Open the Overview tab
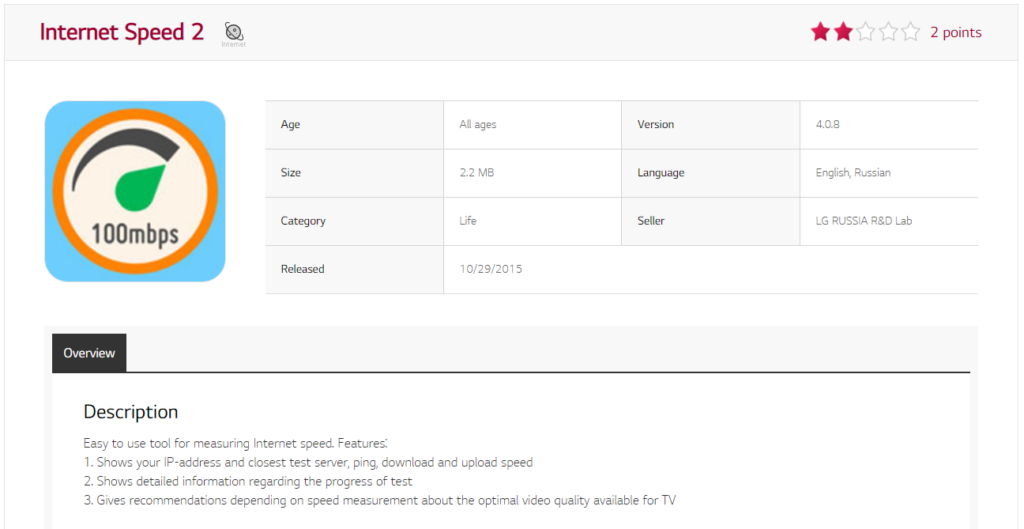 (x=89, y=353)
